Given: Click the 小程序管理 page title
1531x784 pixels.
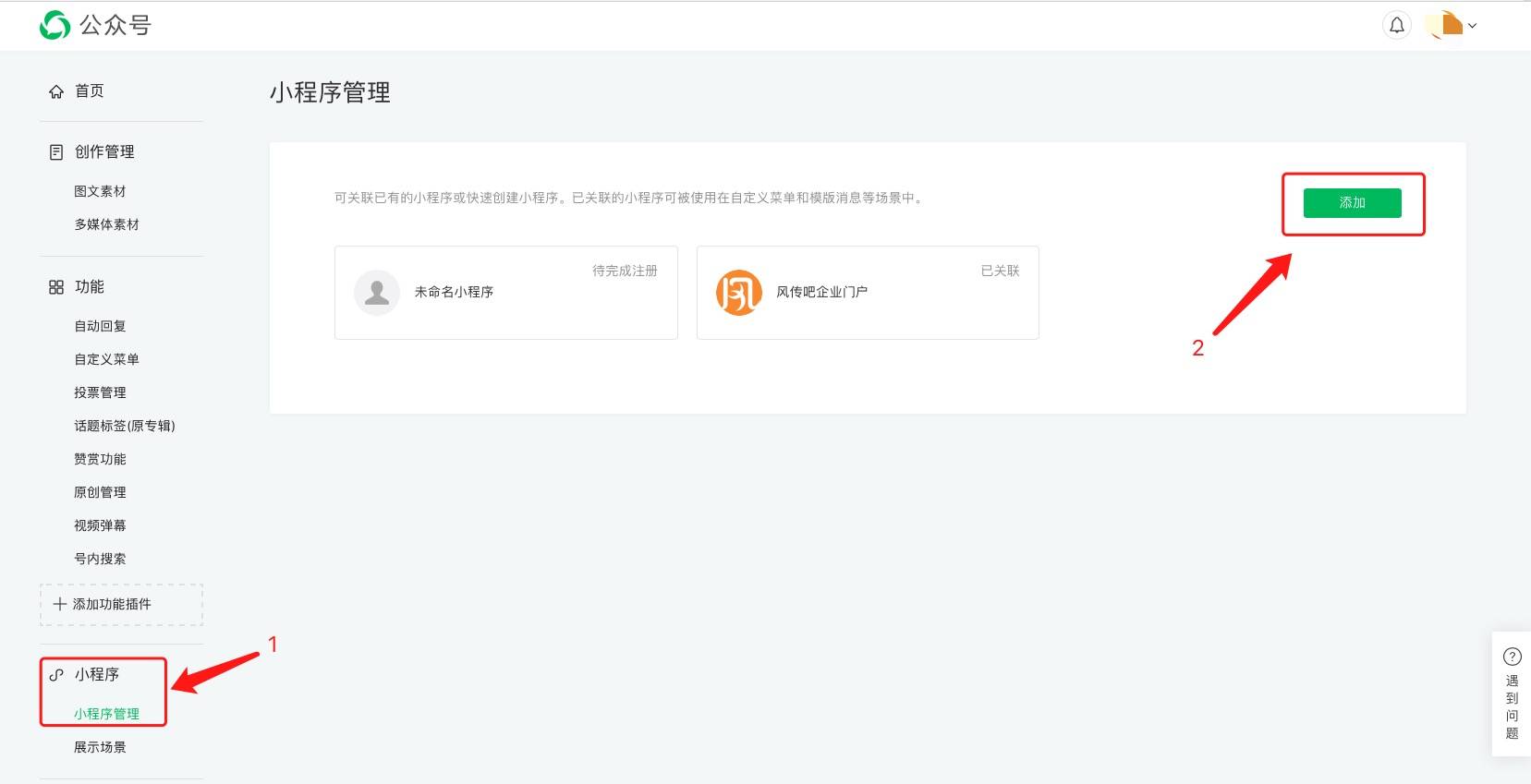Looking at the screenshot, I should 330,92.
